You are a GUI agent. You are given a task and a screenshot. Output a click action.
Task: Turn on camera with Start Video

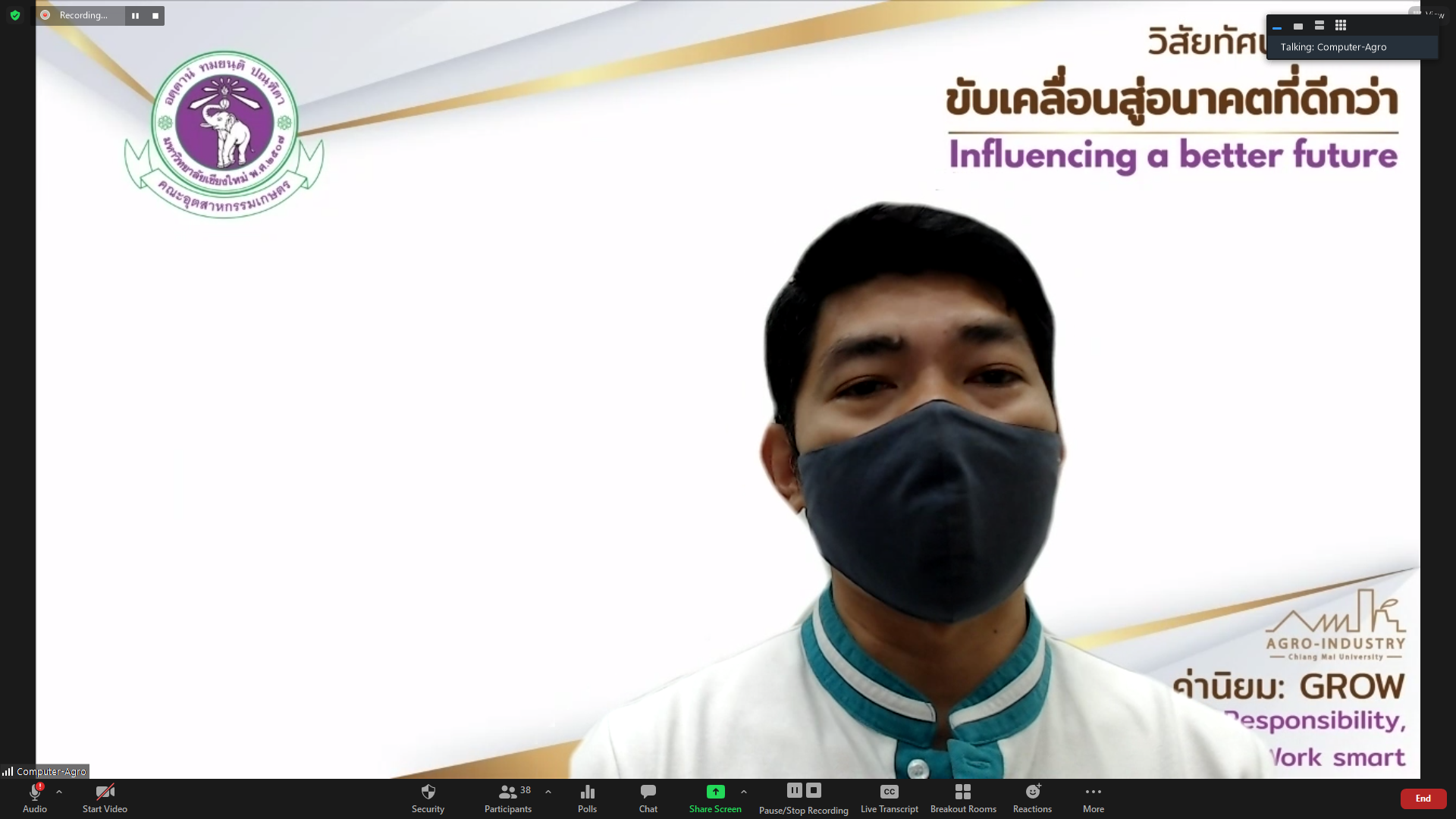coord(105,798)
